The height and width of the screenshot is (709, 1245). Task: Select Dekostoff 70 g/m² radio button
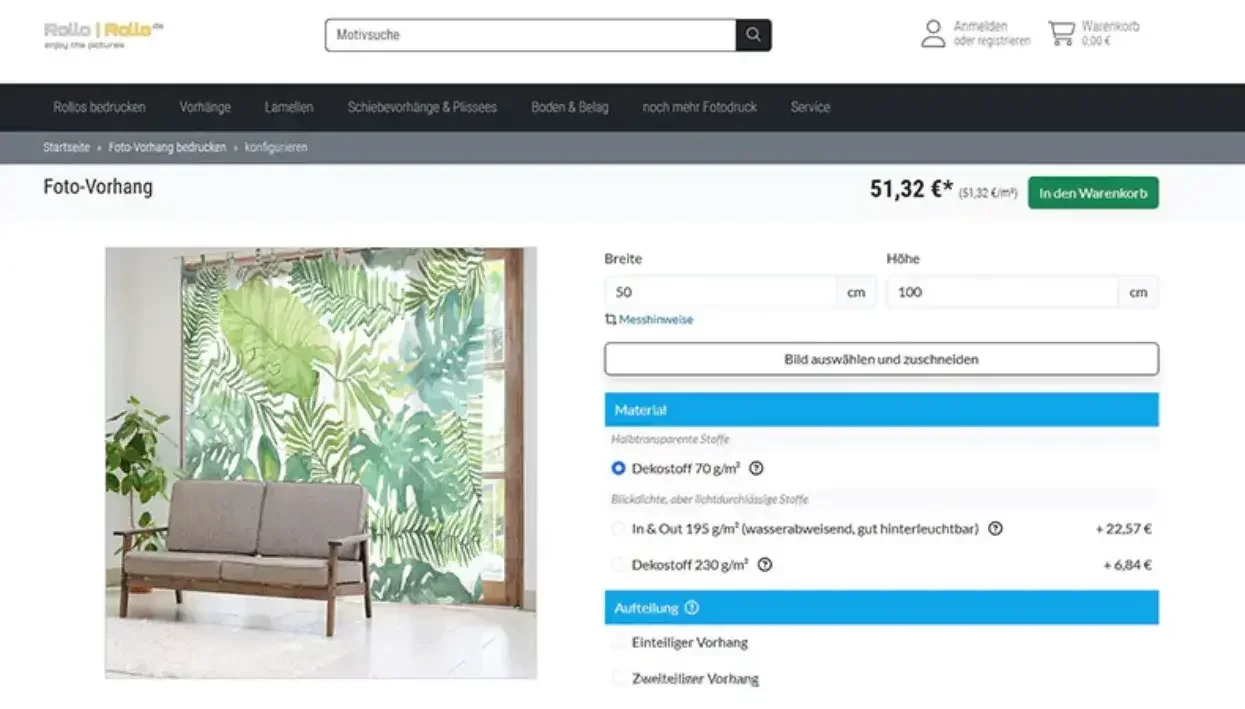pyautogui.click(x=618, y=468)
